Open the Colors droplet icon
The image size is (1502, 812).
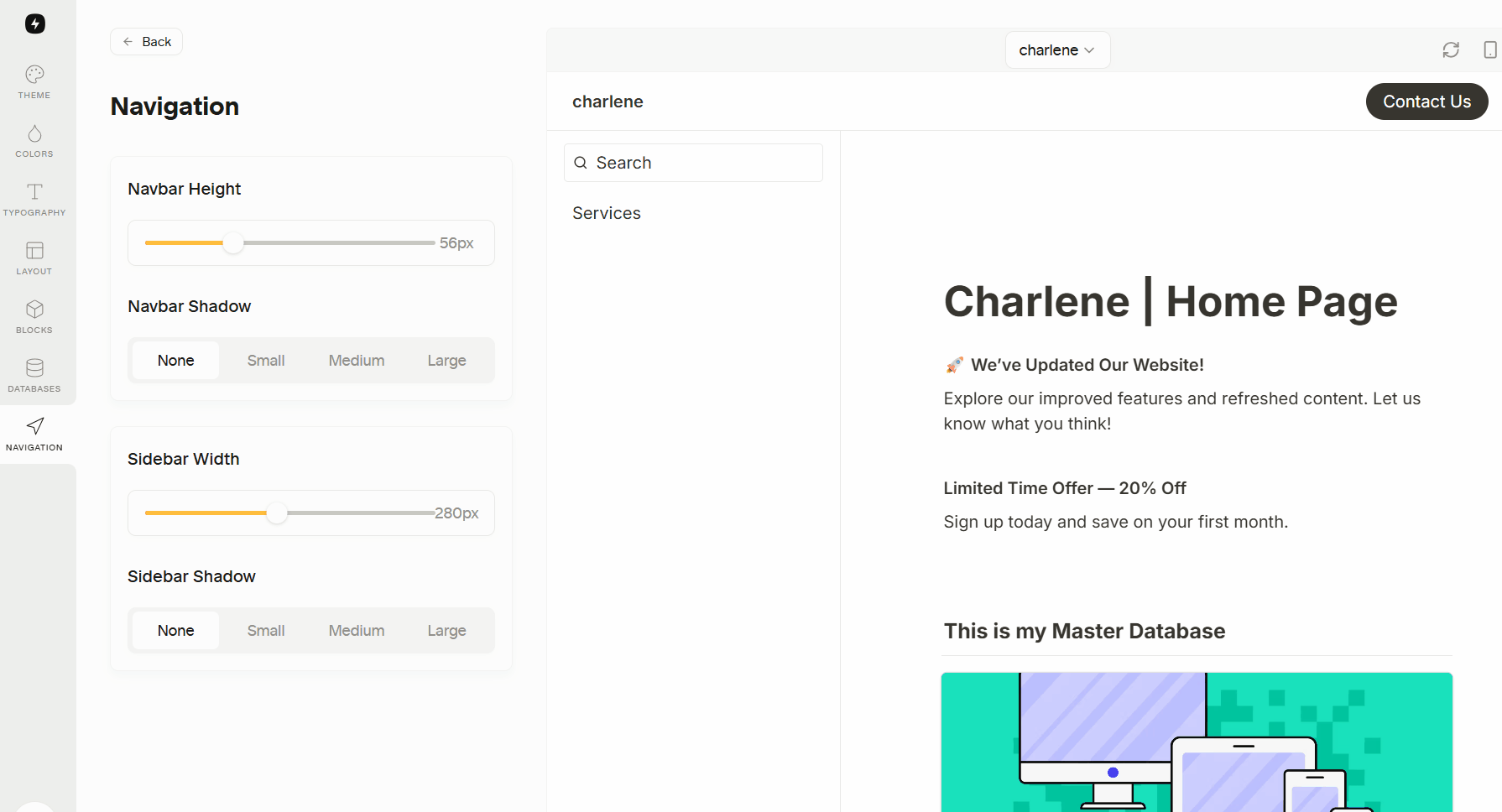pyautogui.click(x=34, y=134)
